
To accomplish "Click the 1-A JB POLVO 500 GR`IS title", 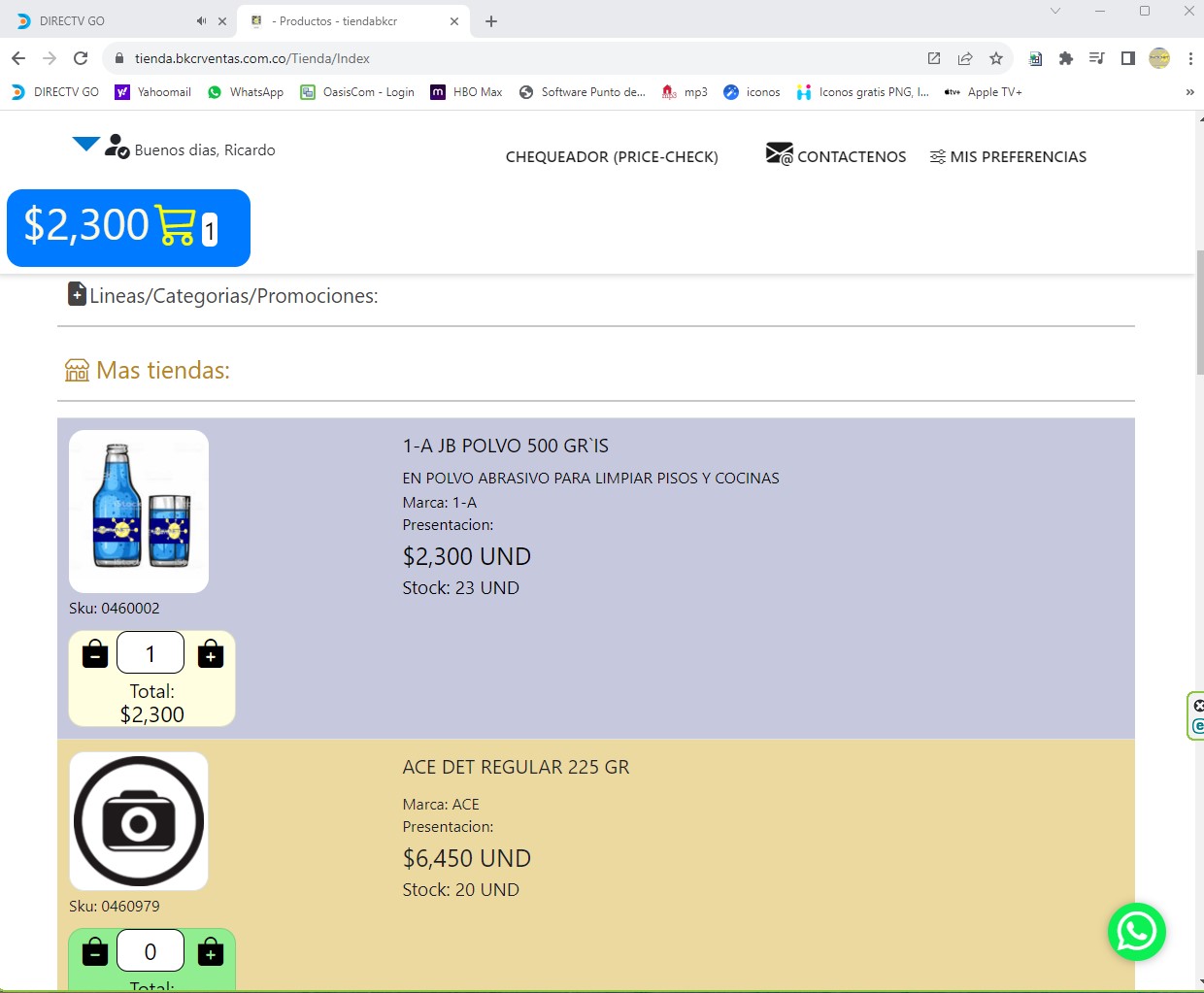I will (x=506, y=447).
